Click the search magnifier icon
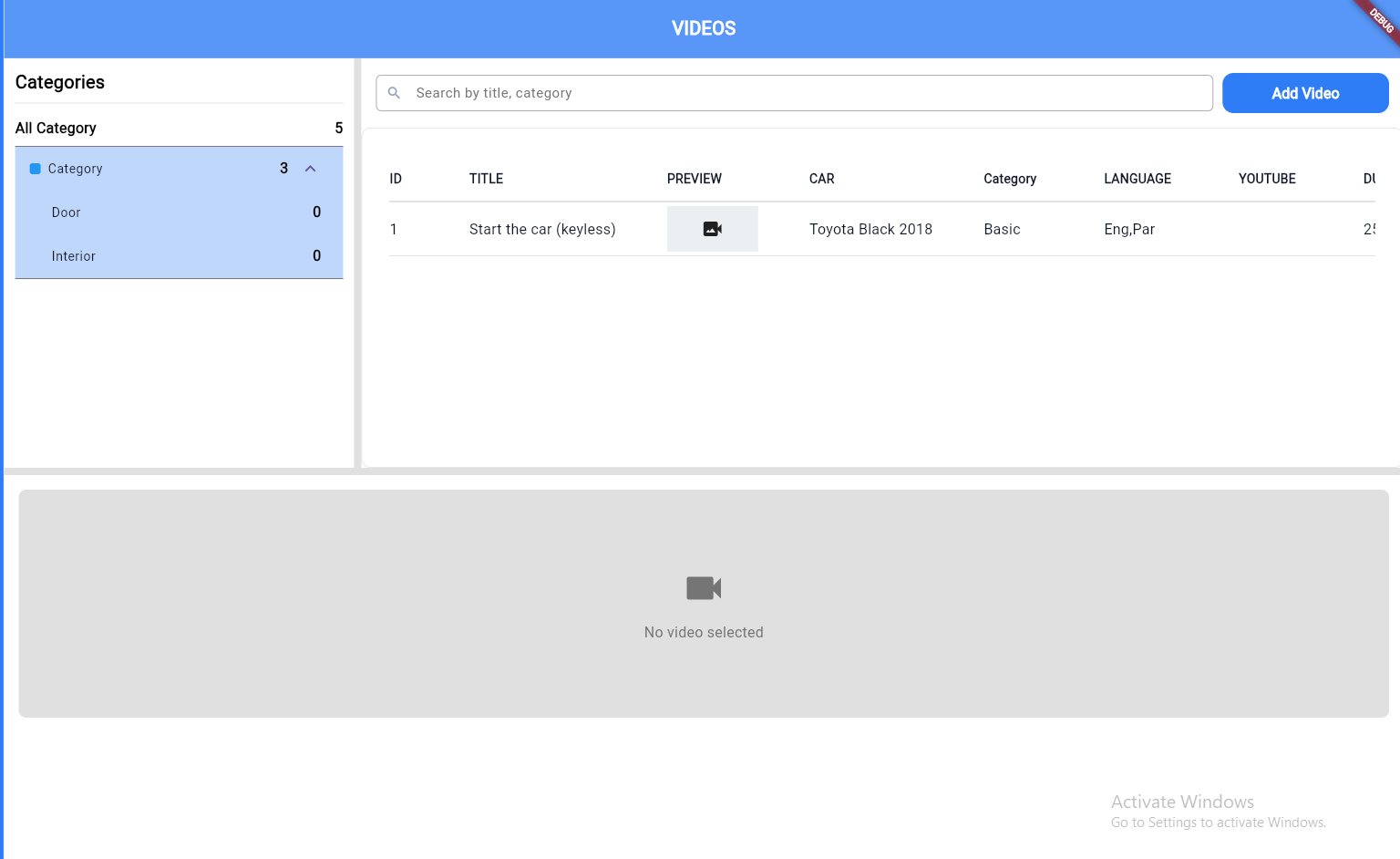The image size is (1400, 859). click(x=394, y=93)
